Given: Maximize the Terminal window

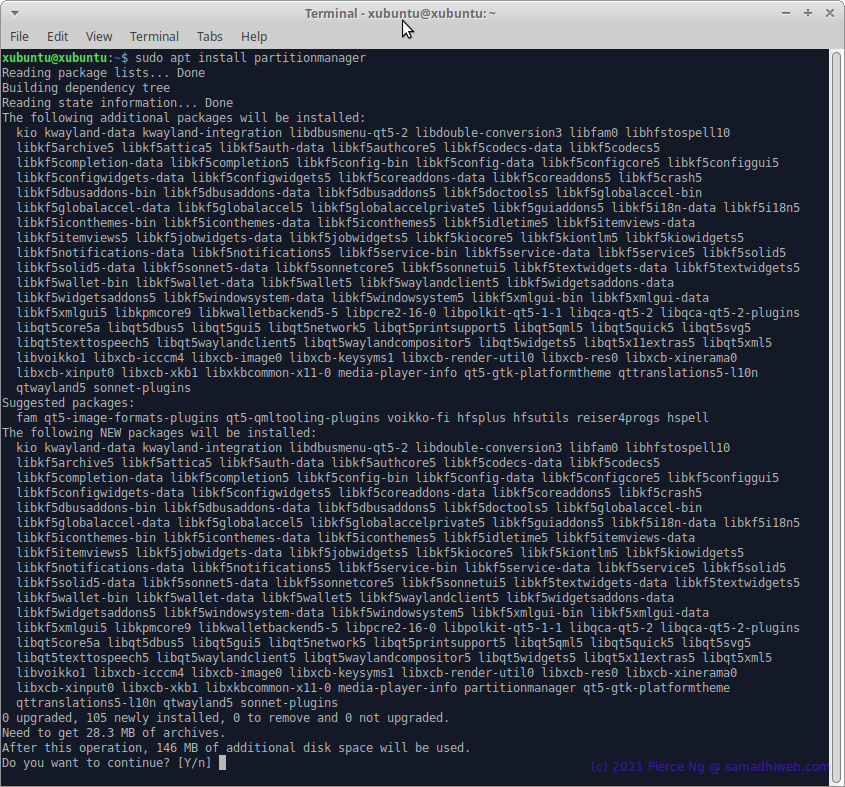Looking at the screenshot, I should [808, 13].
